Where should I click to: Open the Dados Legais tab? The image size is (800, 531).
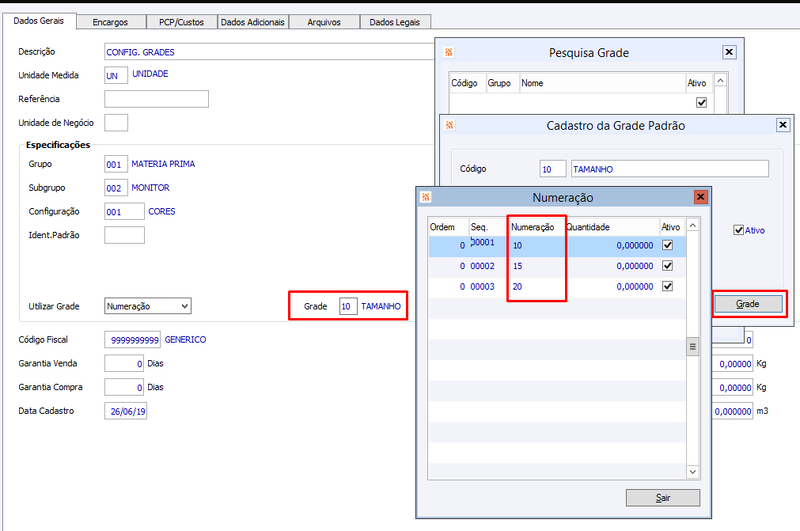[x=395, y=22]
